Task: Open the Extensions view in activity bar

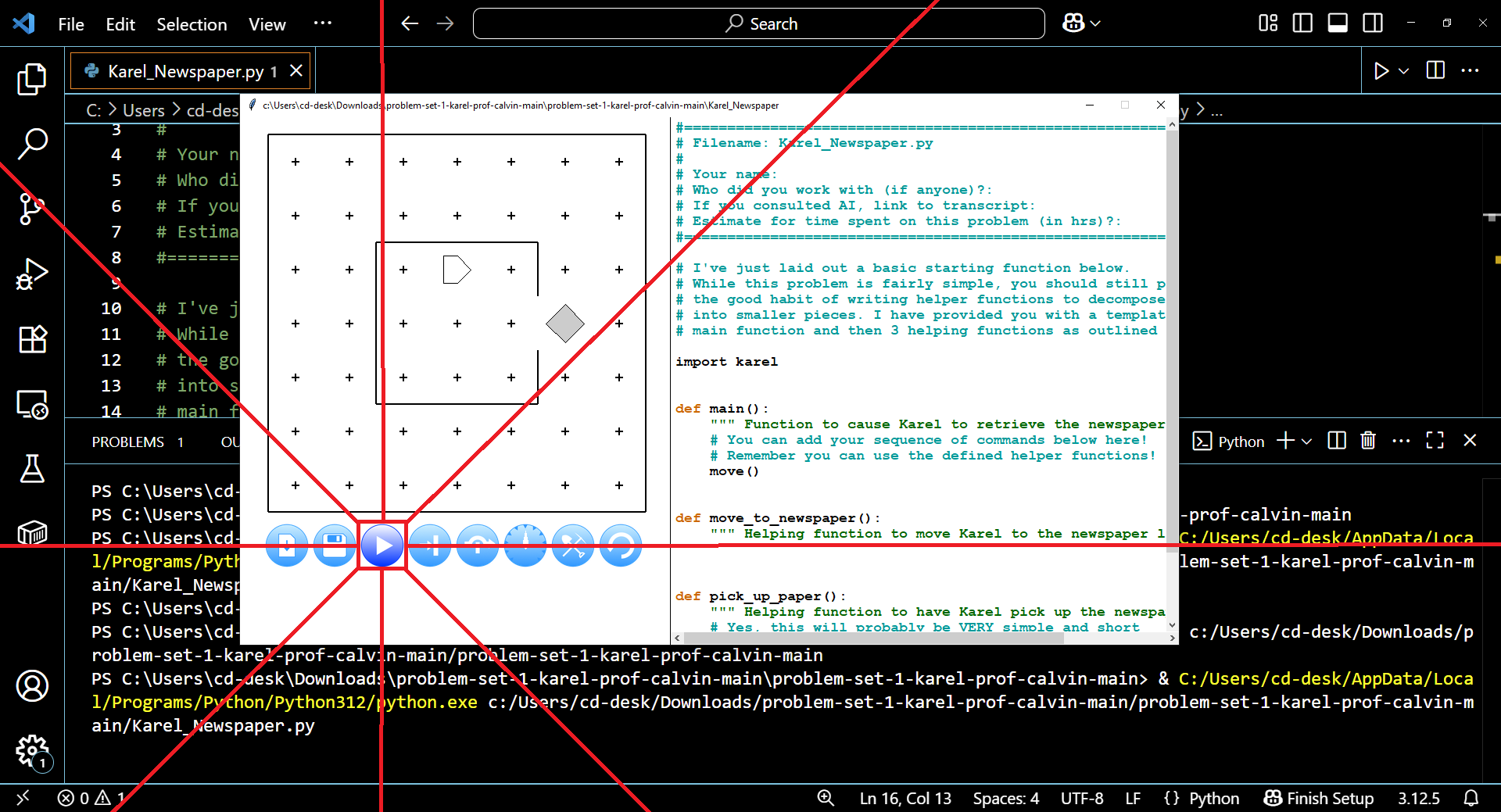Action: point(32,339)
